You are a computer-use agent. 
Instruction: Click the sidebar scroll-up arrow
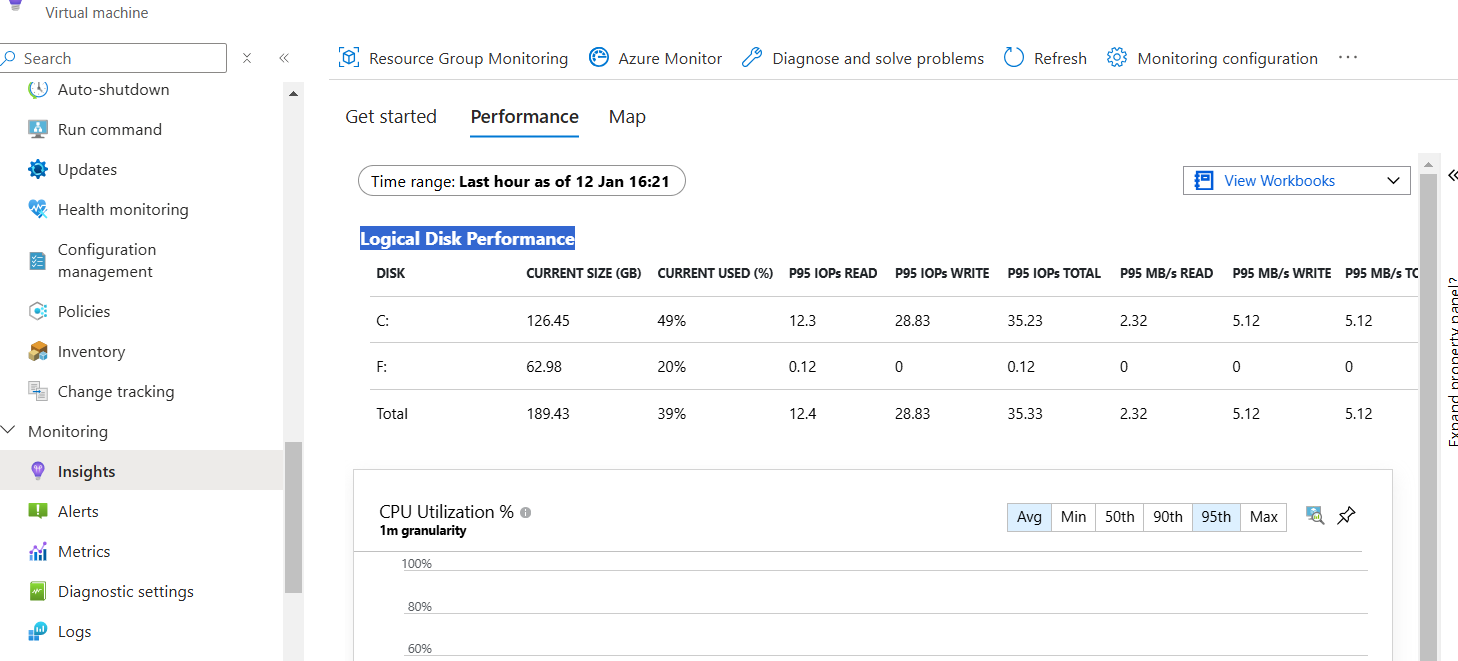(x=293, y=93)
